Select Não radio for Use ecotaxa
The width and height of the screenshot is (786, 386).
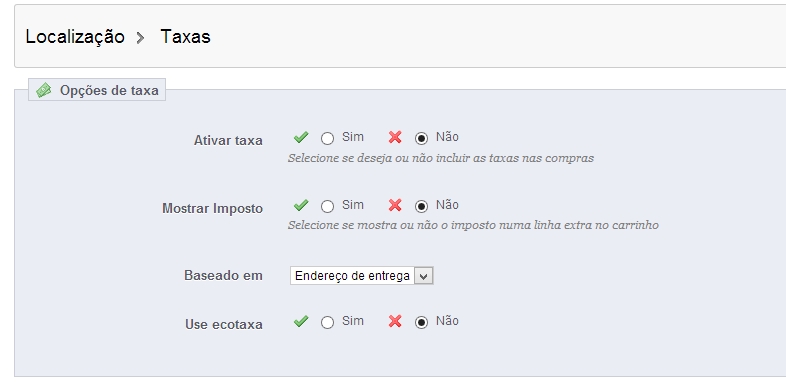(422, 323)
